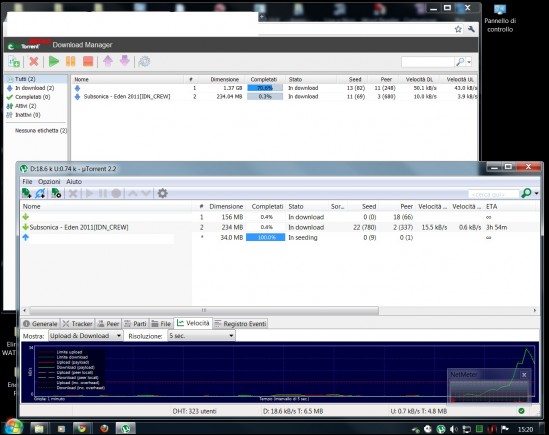Click grey Start play icon in µTorrent toolbar

[x=89, y=193]
